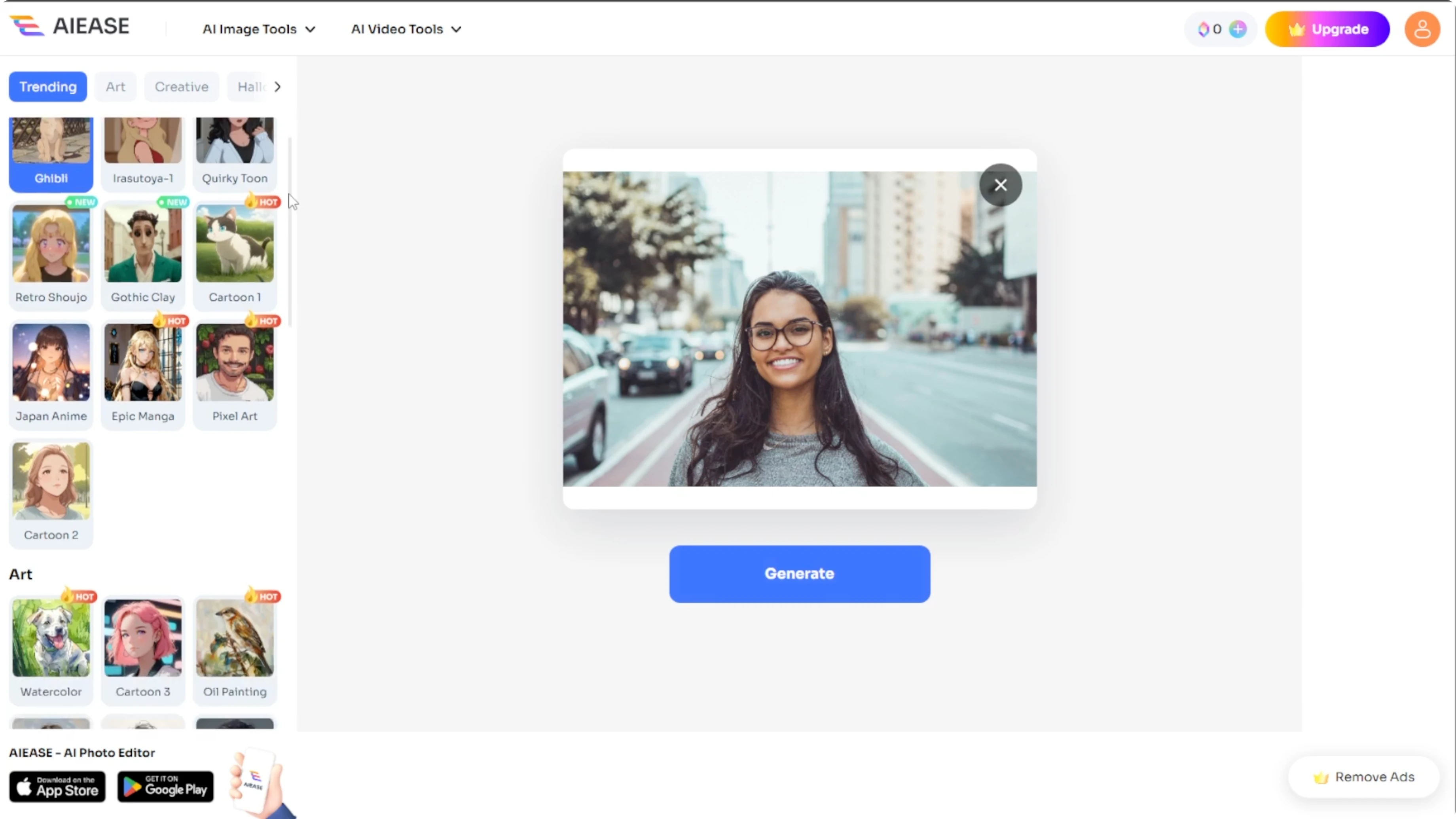Screen dimensions: 1456x819
Task: Click the Generate button
Action: (799, 573)
